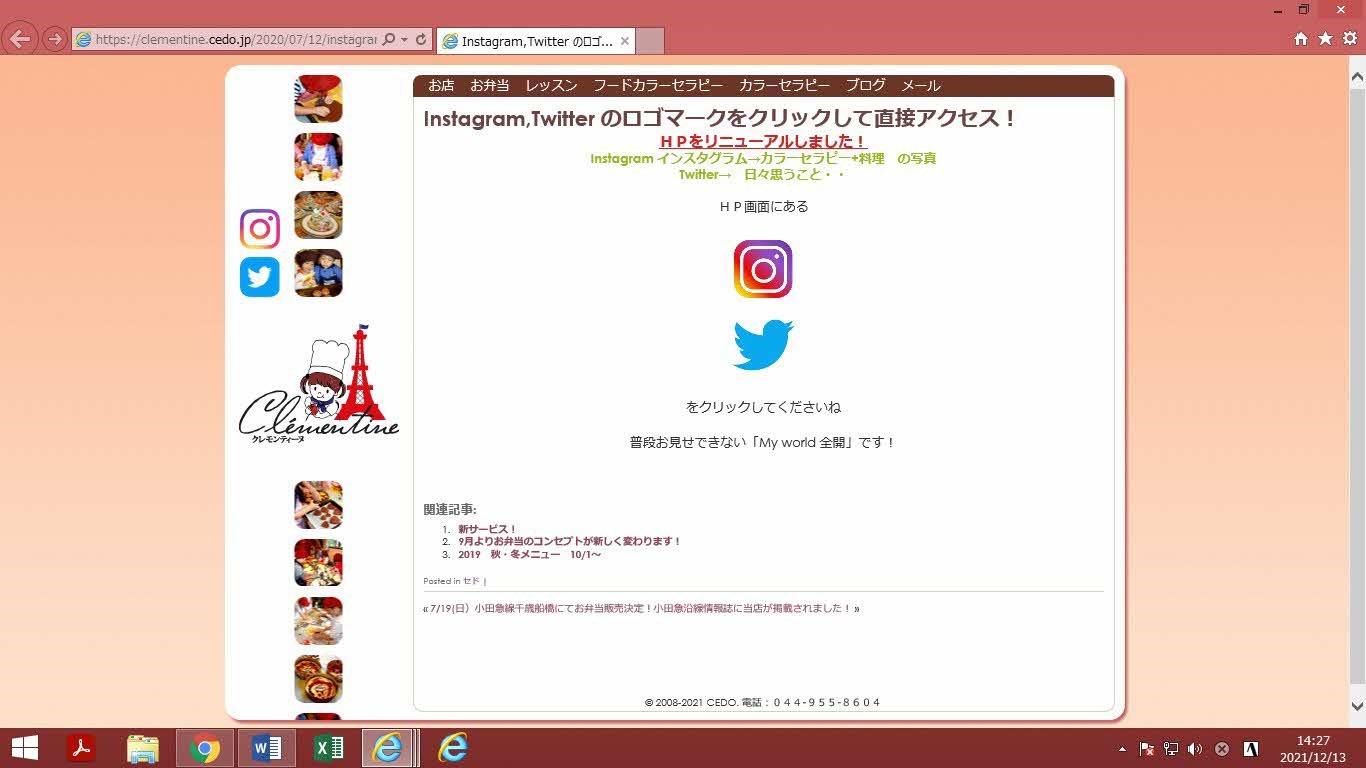Open the フードカラーセラピー menu item
The image size is (1366, 768).
[658, 86]
